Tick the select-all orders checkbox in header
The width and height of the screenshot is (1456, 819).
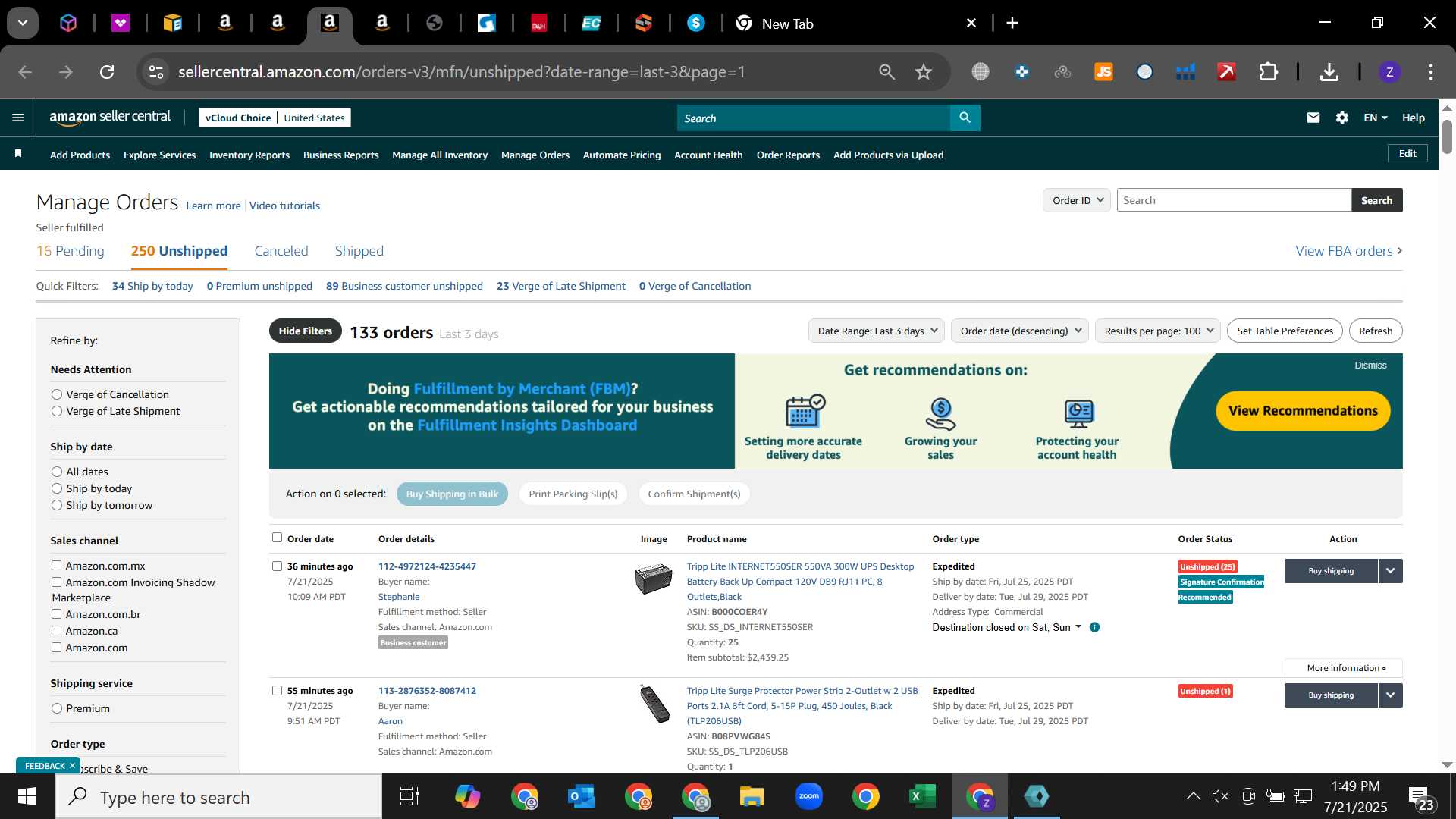pos(277,537)
